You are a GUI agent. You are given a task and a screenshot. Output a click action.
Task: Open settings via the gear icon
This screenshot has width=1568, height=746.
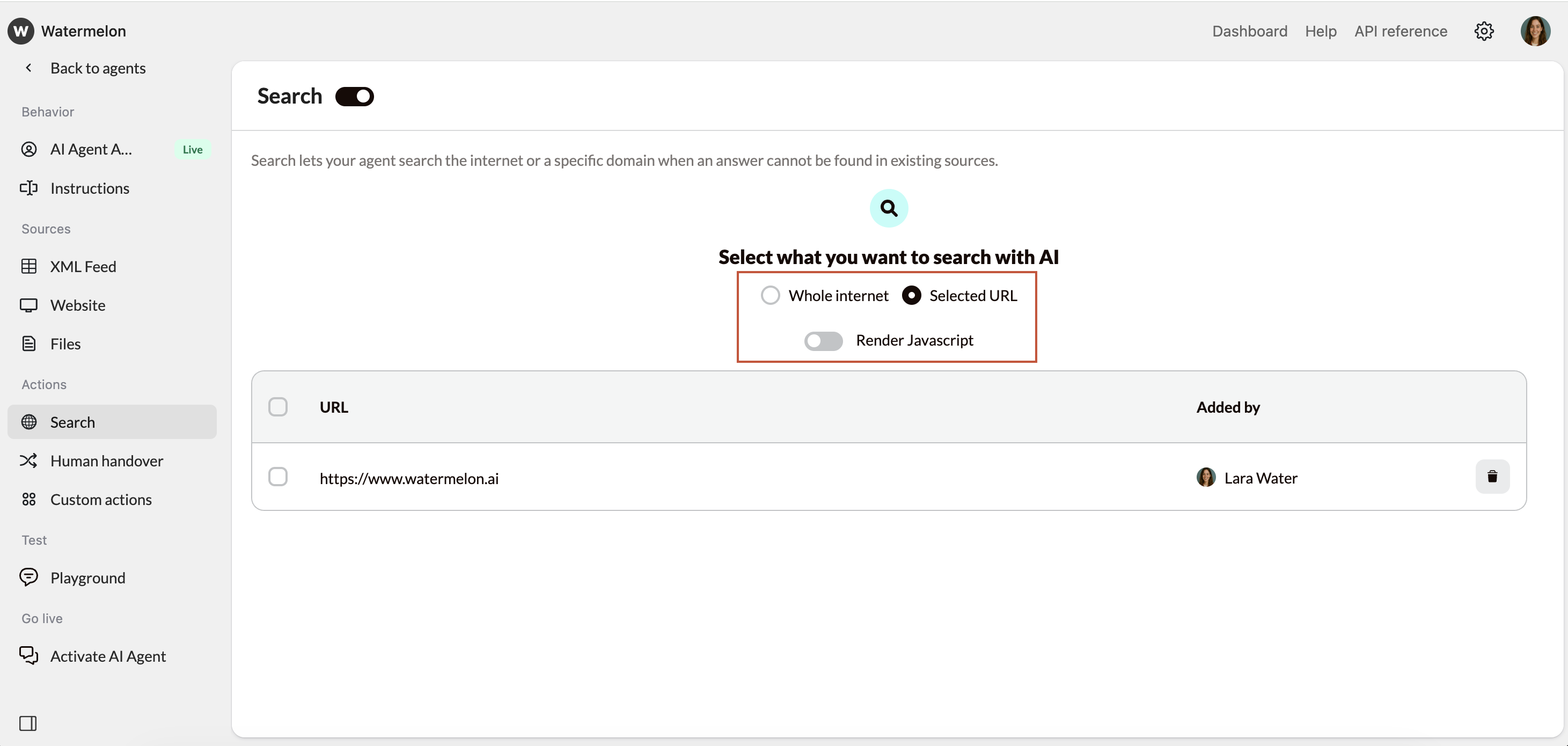click(1485, 31)
